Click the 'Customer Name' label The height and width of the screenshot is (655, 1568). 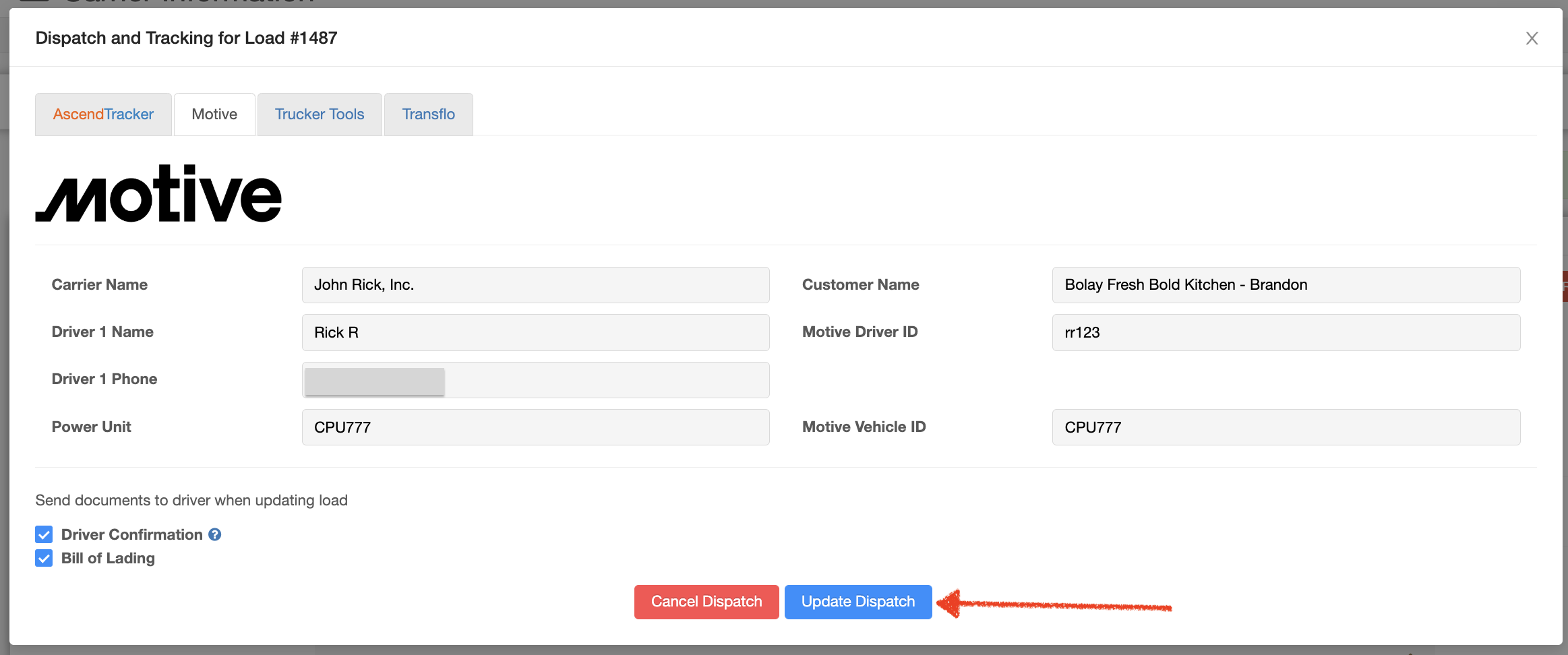861,285
